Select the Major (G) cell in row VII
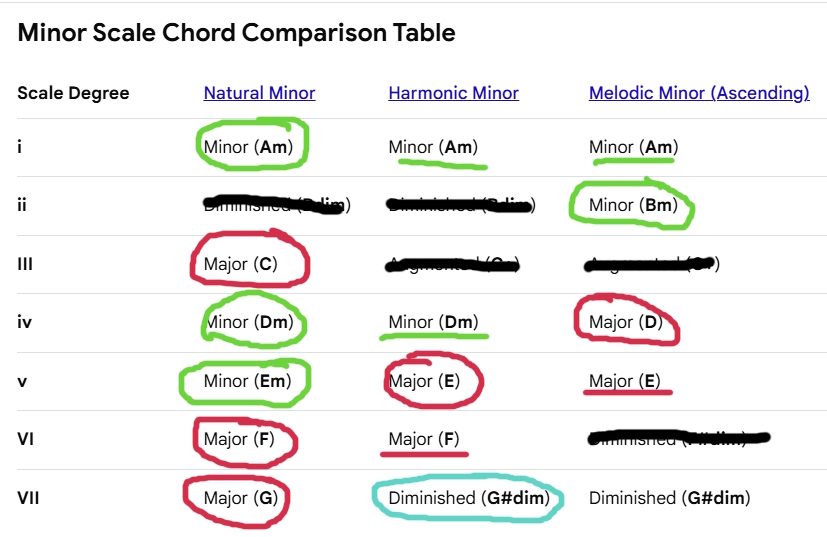The height and width of the screenshot is (537, 827). [241, 497]
